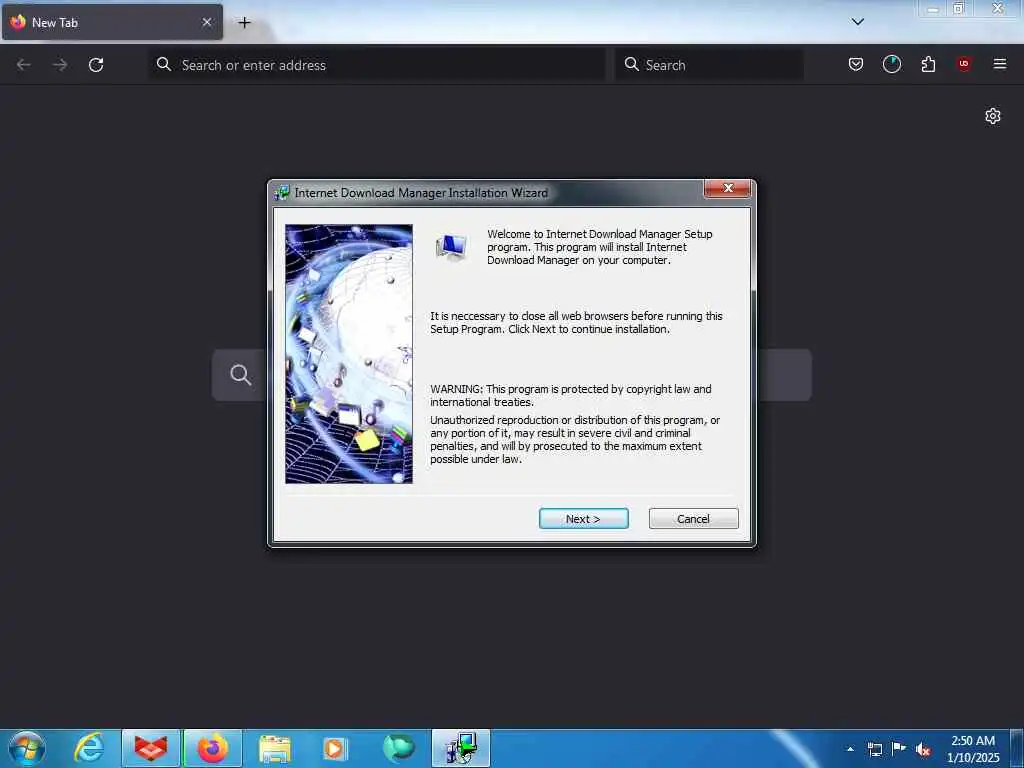1024x768 pixels.
Task: Minimize the Firefox window
Action: 933,9
